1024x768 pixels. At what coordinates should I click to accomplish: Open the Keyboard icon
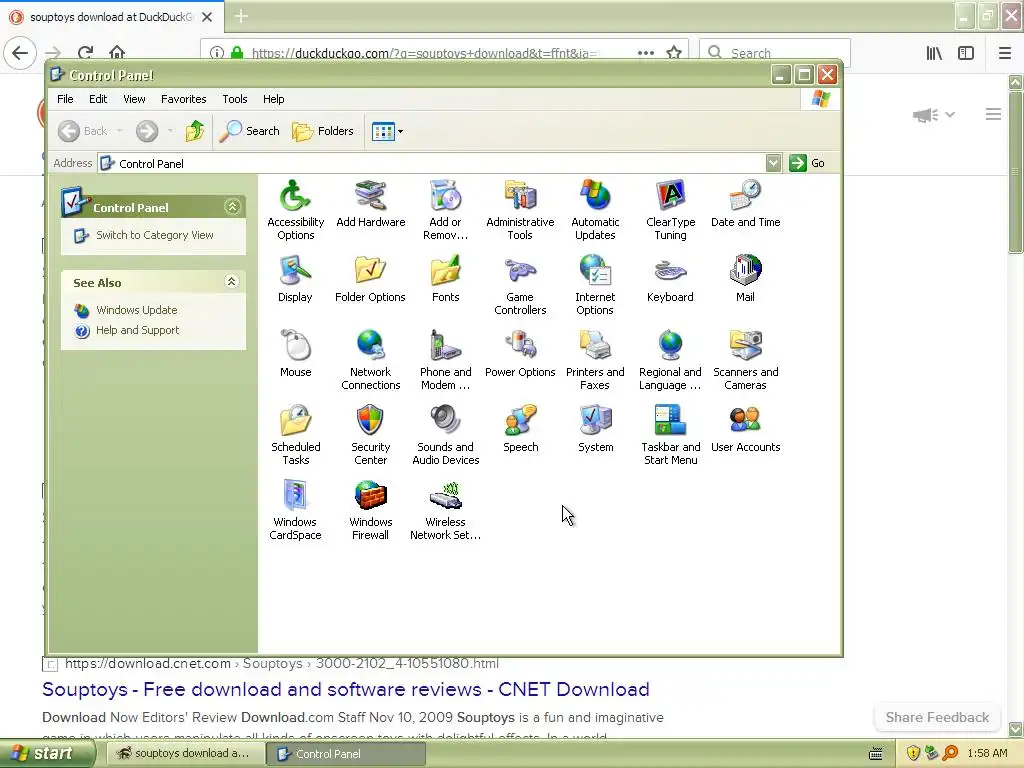pyautogui.click(x=670, y=279)
